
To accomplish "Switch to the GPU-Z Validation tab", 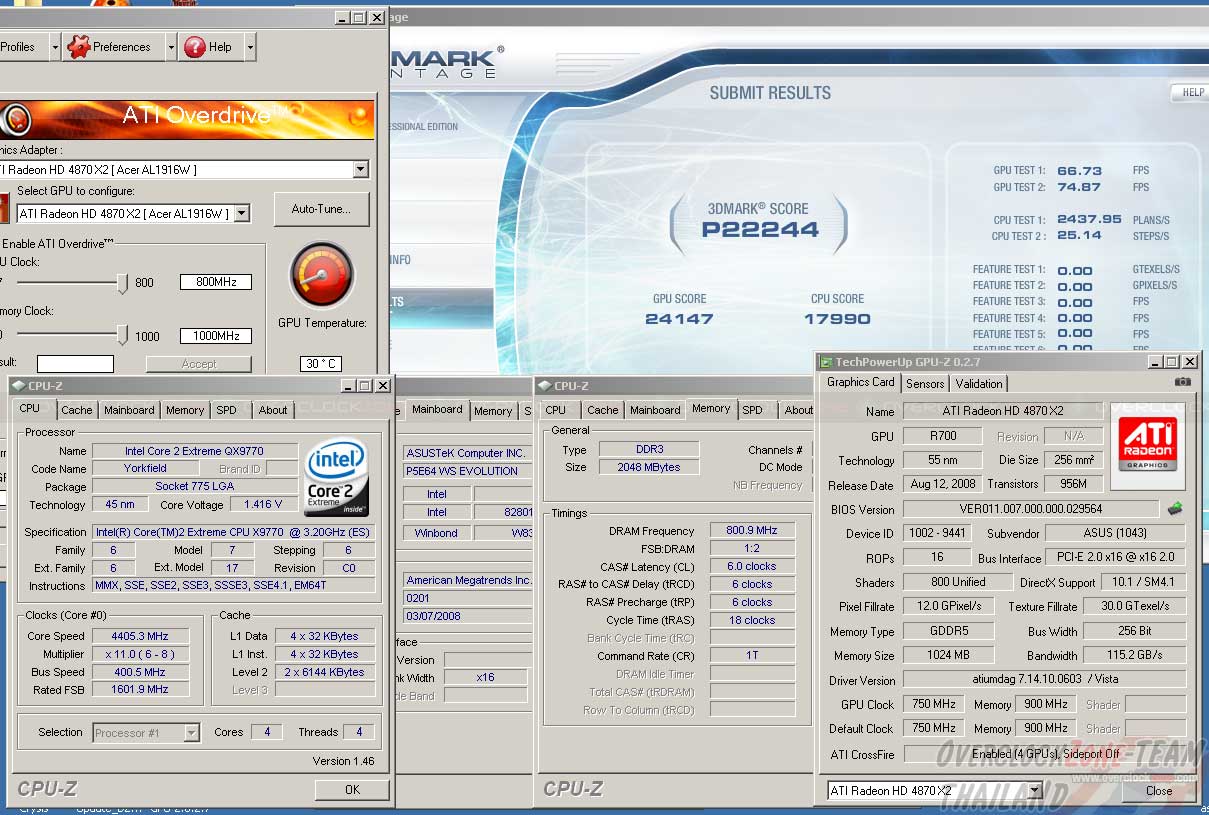I will [979, 383].
